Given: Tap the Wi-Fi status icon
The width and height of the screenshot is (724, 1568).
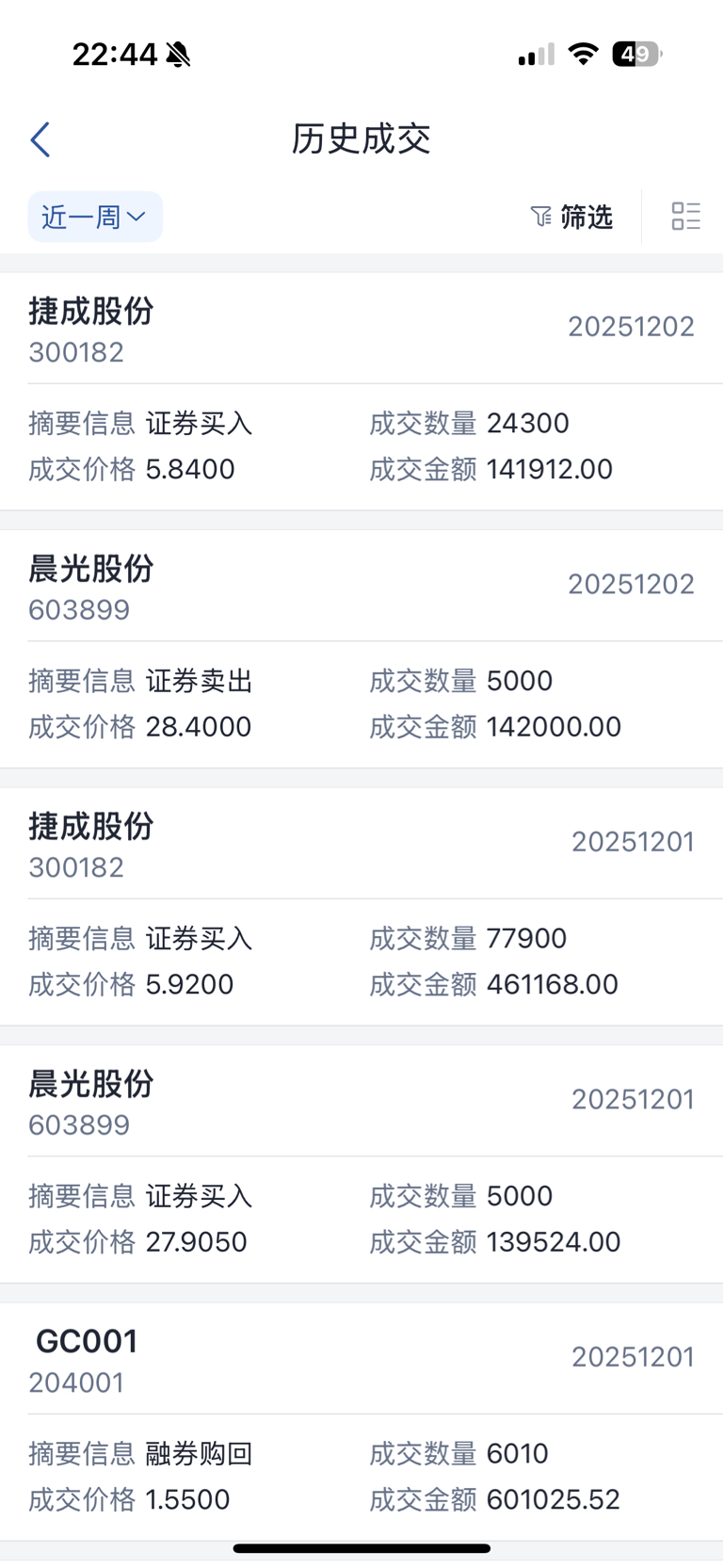Looking at the screenshot, I should 584,54.
